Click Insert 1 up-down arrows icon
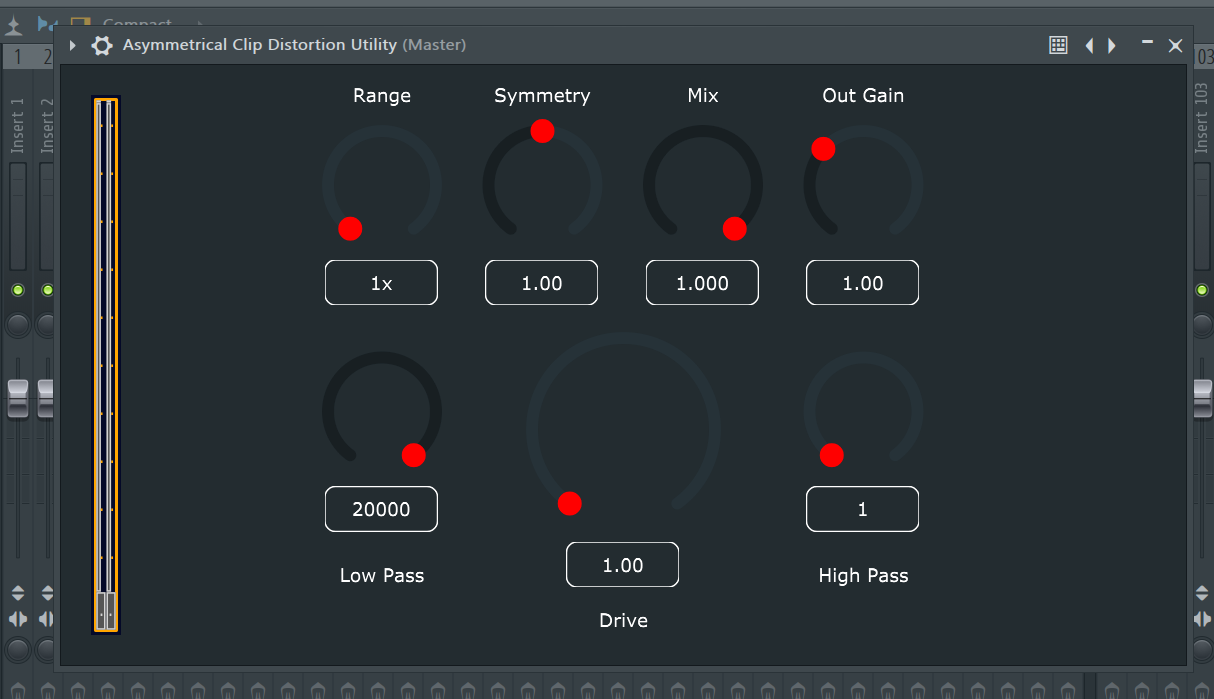Screen dimensions: 1214x699 18,593
